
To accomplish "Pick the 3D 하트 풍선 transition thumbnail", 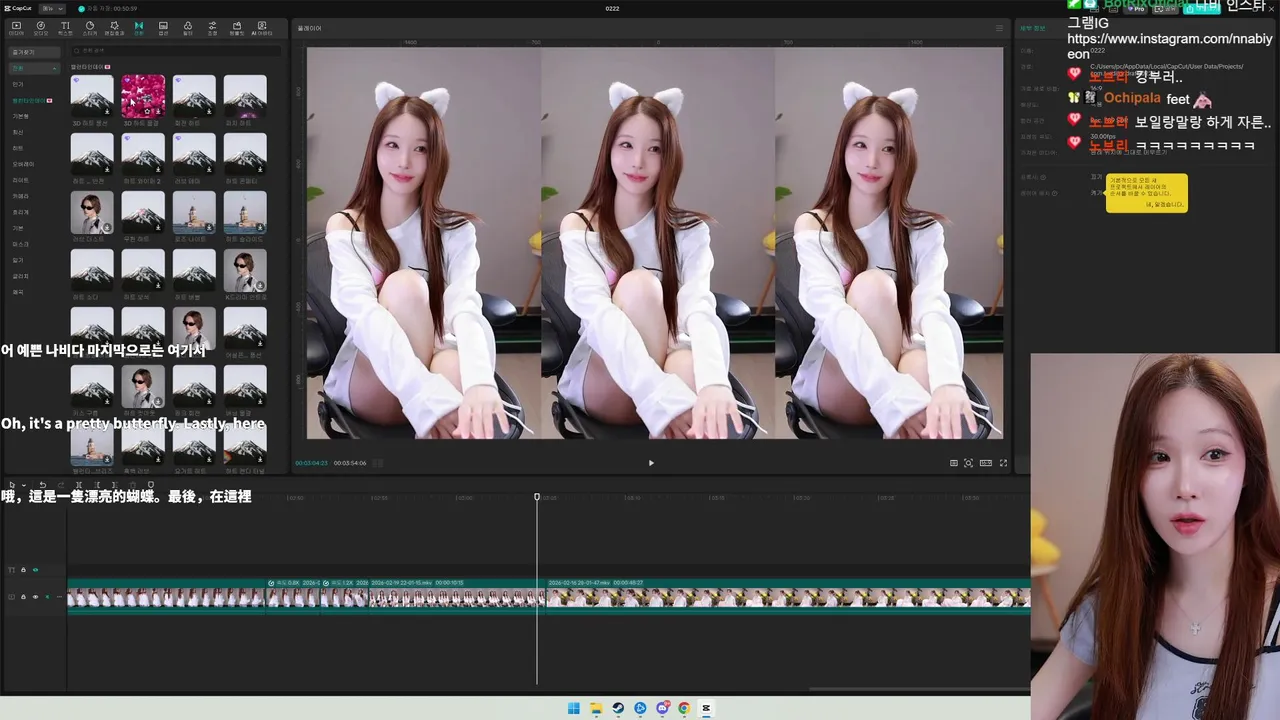I will click(x=92, y=96).
